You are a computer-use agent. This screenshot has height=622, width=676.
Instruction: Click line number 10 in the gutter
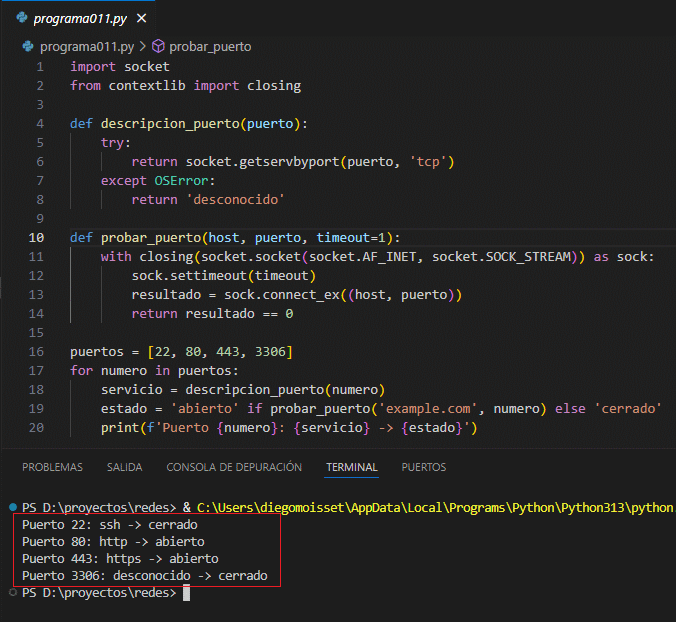point(37,237)
